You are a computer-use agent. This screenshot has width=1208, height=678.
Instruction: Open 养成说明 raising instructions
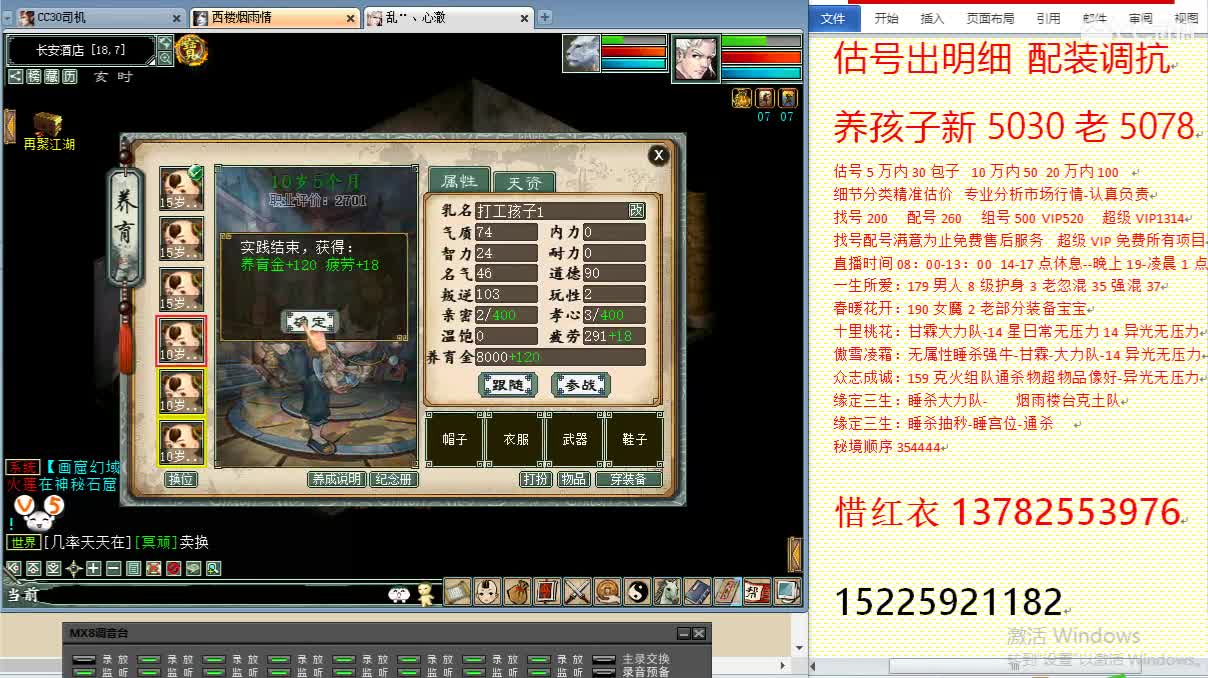[x=336, y=479]
